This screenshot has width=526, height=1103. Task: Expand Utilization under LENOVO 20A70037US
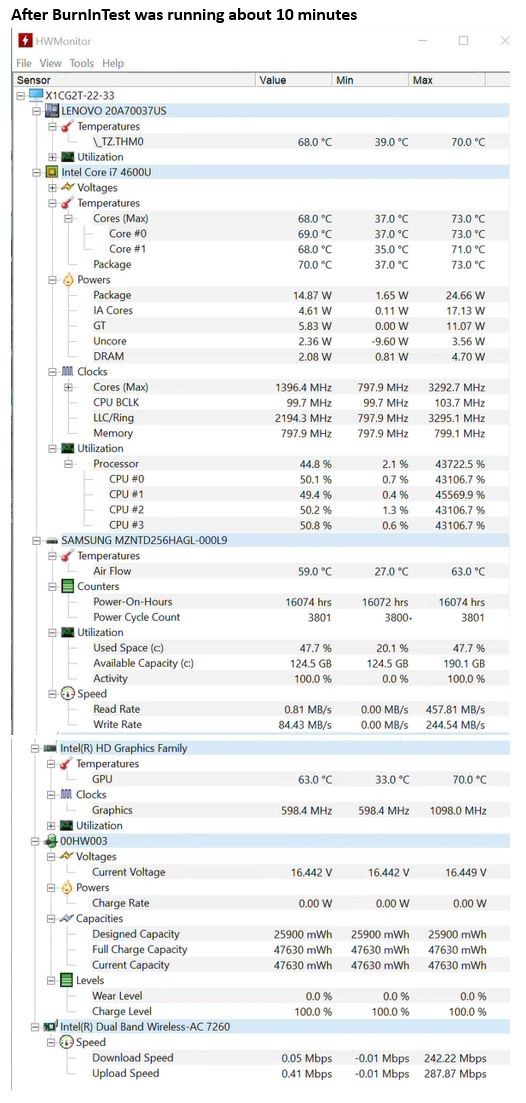coord(52,157)
